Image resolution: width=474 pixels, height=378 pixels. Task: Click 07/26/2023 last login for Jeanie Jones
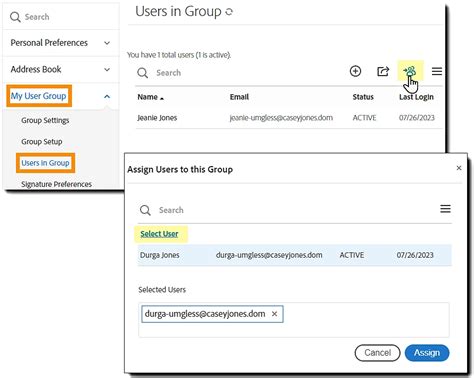[417, 118]
